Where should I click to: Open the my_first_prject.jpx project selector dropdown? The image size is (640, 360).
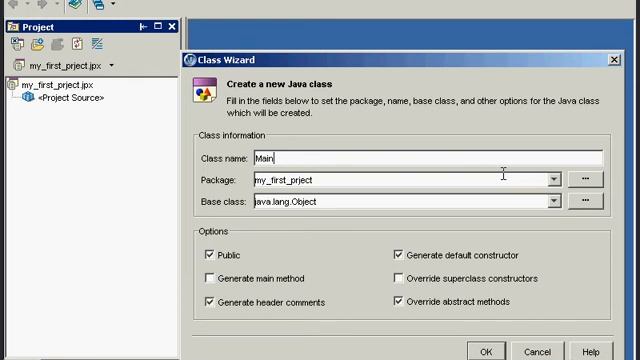pyautogui.click(x=111, y=65)
